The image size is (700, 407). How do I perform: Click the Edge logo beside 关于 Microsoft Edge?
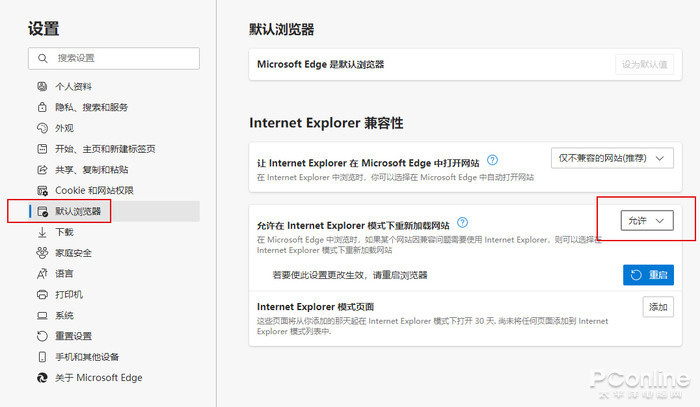click(x=42, y=378)
